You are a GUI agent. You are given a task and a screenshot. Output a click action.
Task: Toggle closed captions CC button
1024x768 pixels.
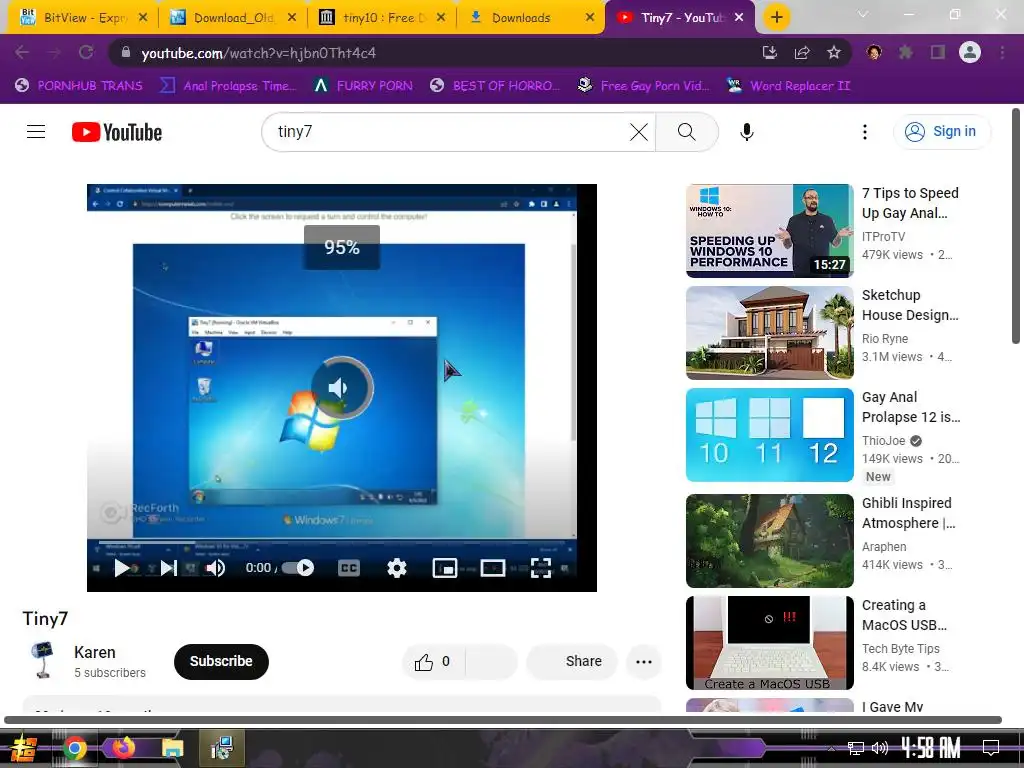click(x=349, y=568)
